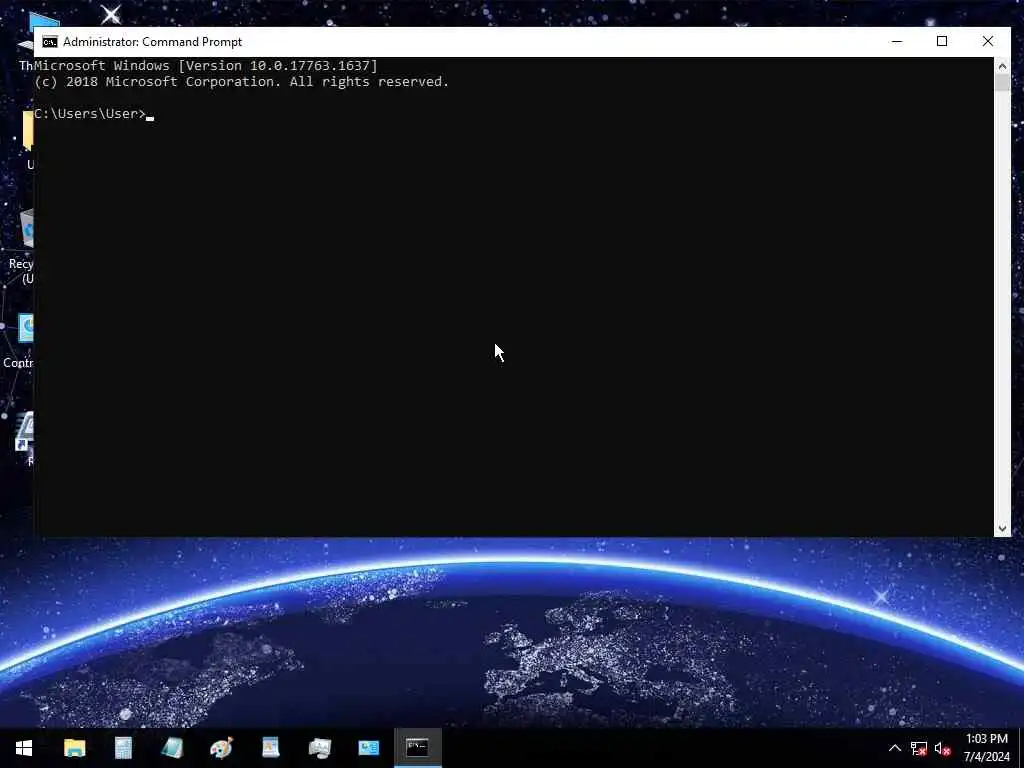Open the network status tray icon

pyautogui.click(x=918, y=748)
